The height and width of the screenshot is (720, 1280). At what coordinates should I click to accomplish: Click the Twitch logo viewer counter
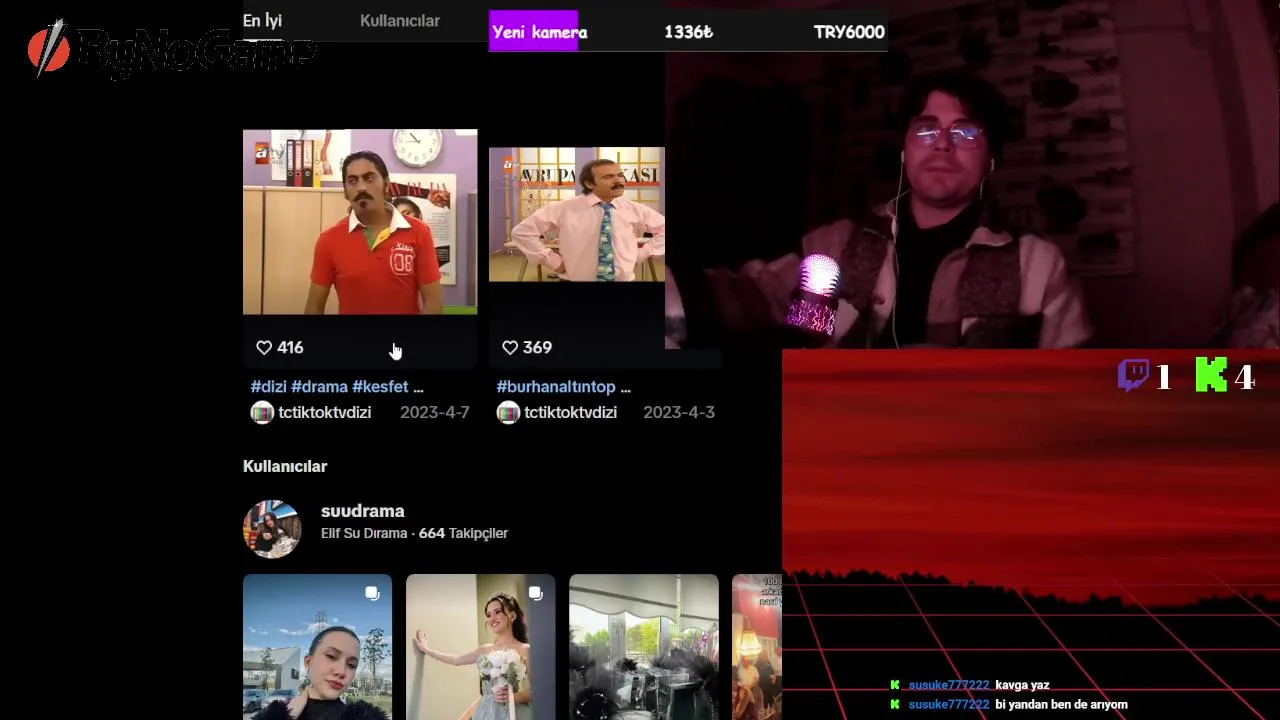1144,376
